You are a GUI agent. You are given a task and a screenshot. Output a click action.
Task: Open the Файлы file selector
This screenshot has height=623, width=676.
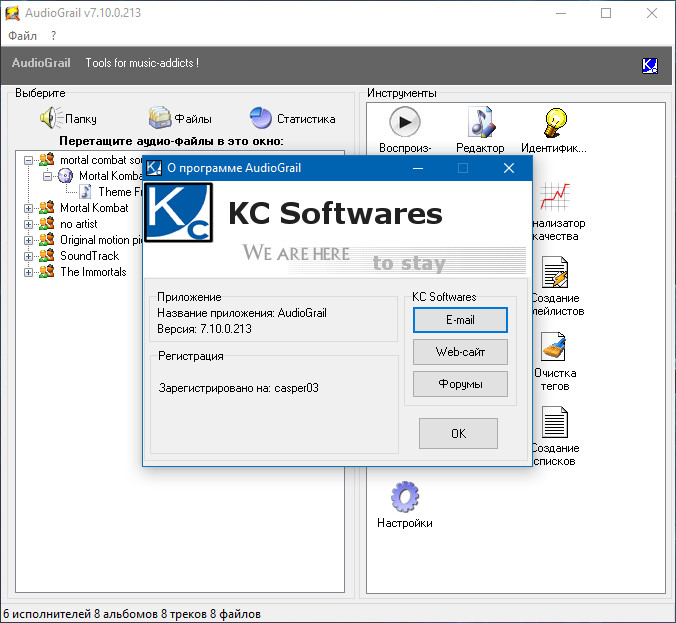pos(180,118)
